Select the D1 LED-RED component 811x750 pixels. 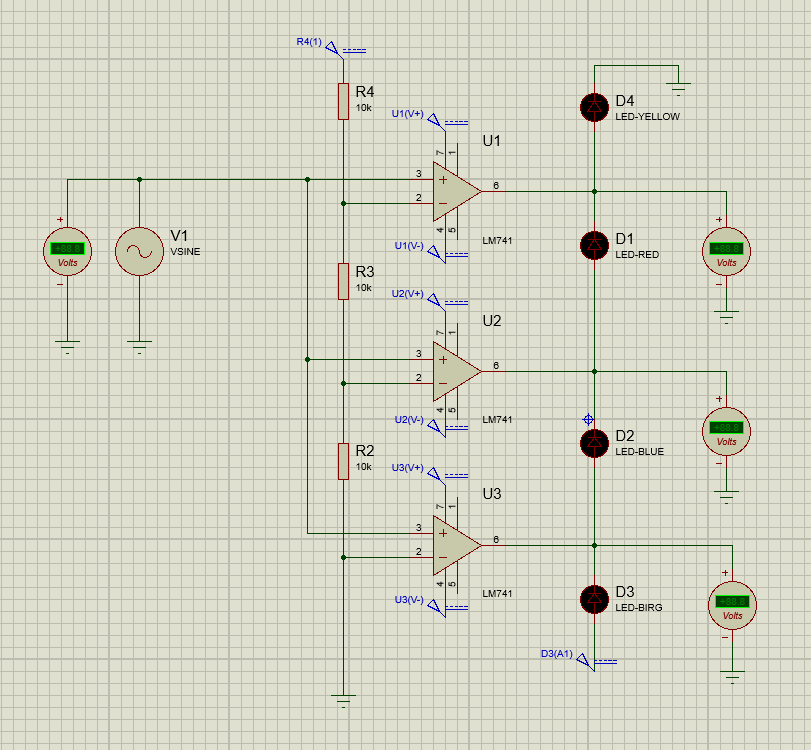click(x=595, y=243)
